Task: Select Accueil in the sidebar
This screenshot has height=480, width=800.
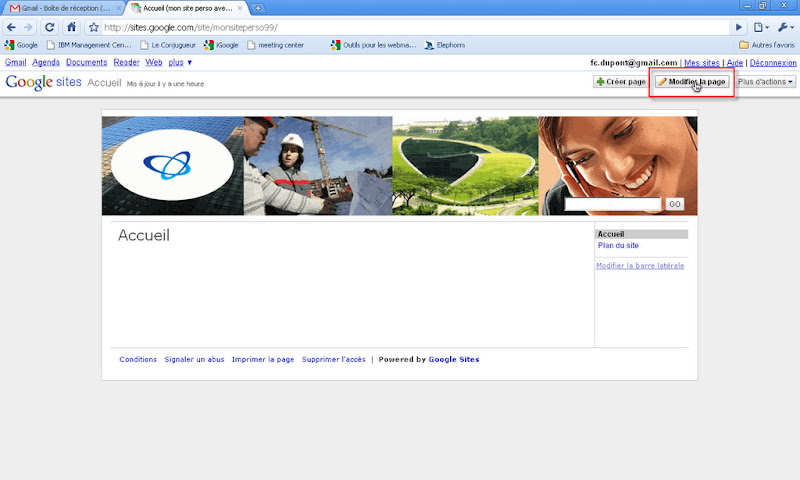Action: 641,234
